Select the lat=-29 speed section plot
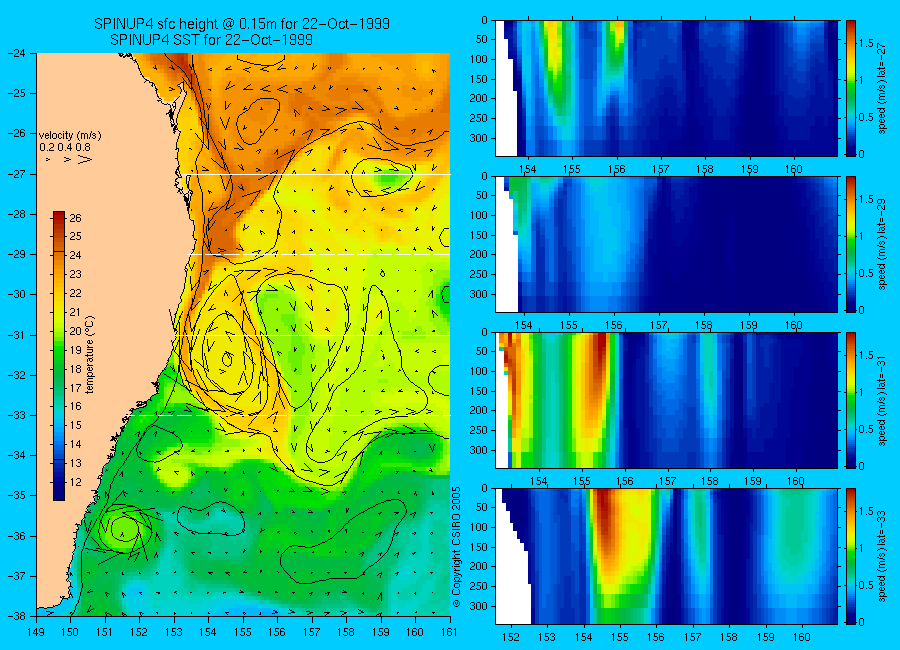The width and height of the screenshot is (900, 650). pyautogui.click(x=666, y=244)
